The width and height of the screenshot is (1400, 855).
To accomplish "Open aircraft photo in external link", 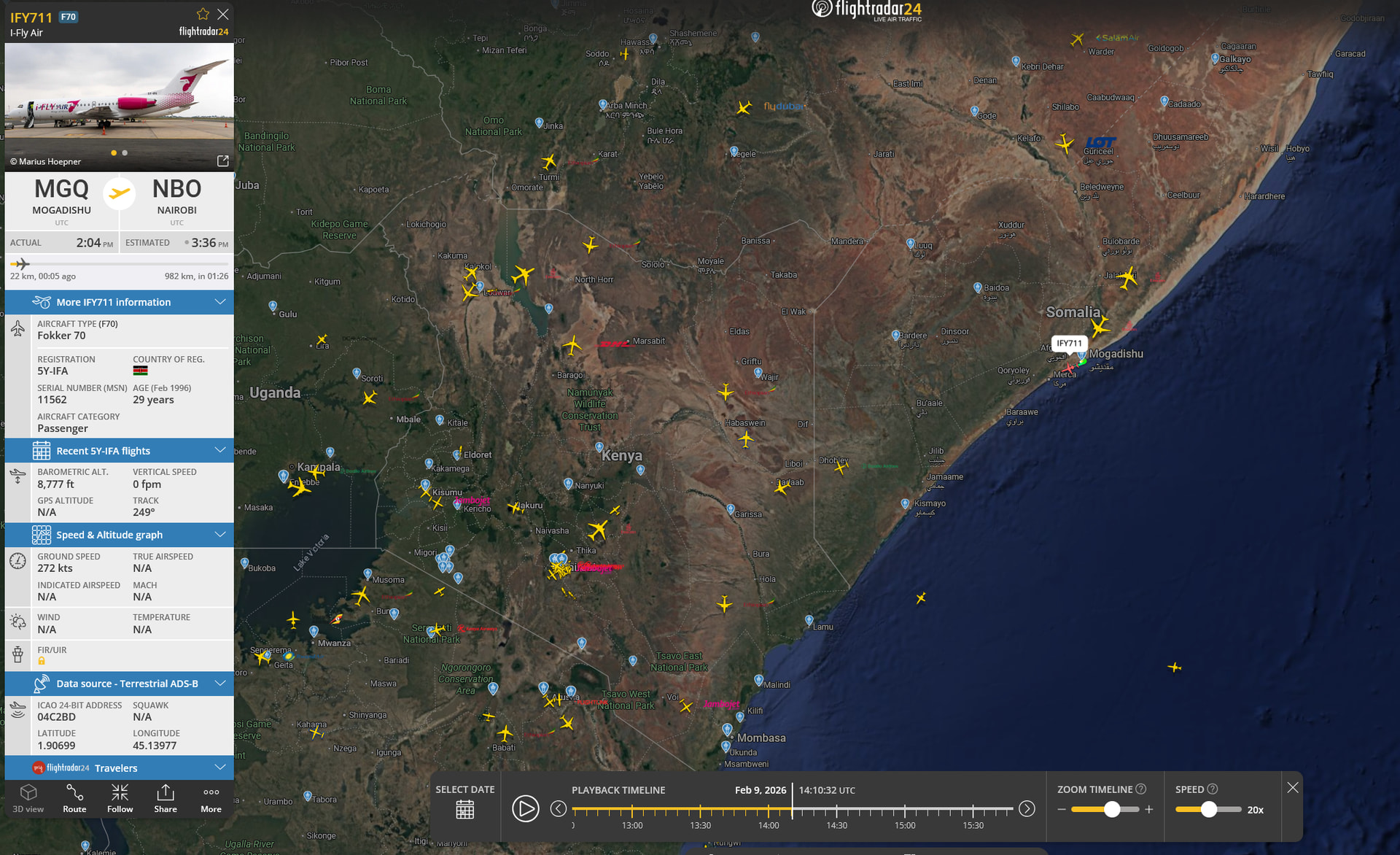I will pyautogui.click(x=223, y=160).
